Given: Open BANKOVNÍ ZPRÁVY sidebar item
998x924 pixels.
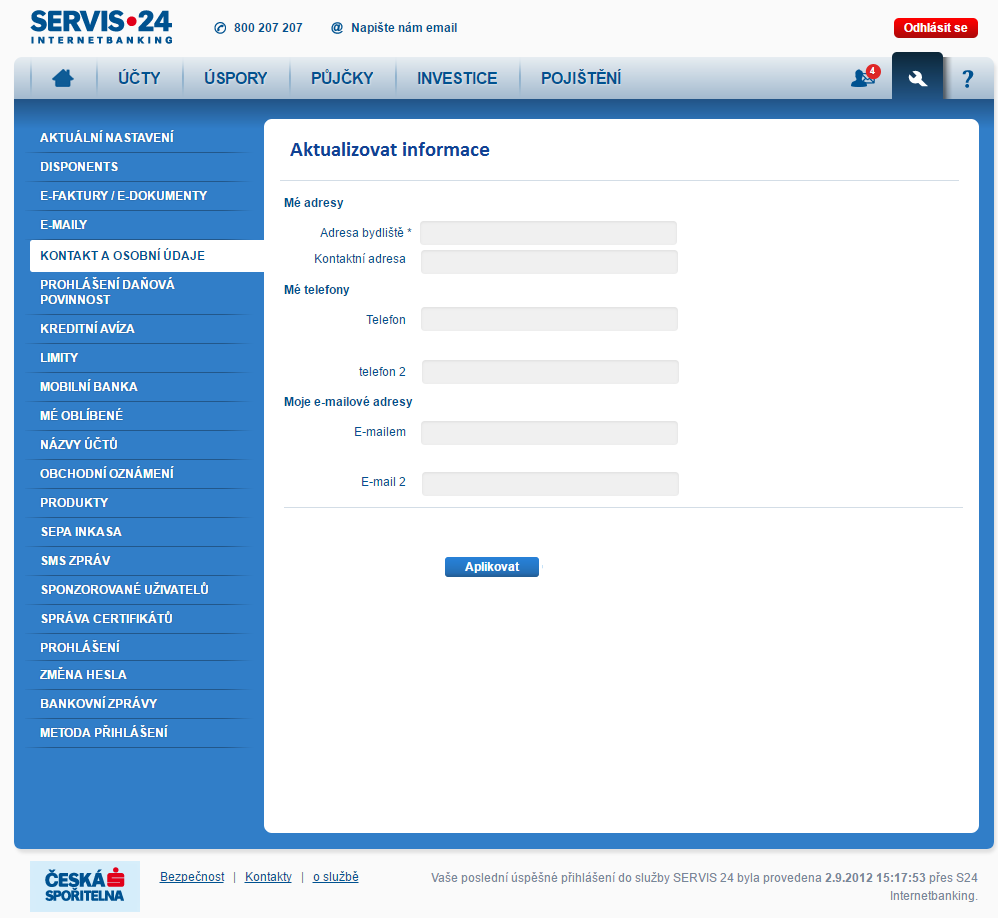Looking at the screenshot, I should 99,704.
